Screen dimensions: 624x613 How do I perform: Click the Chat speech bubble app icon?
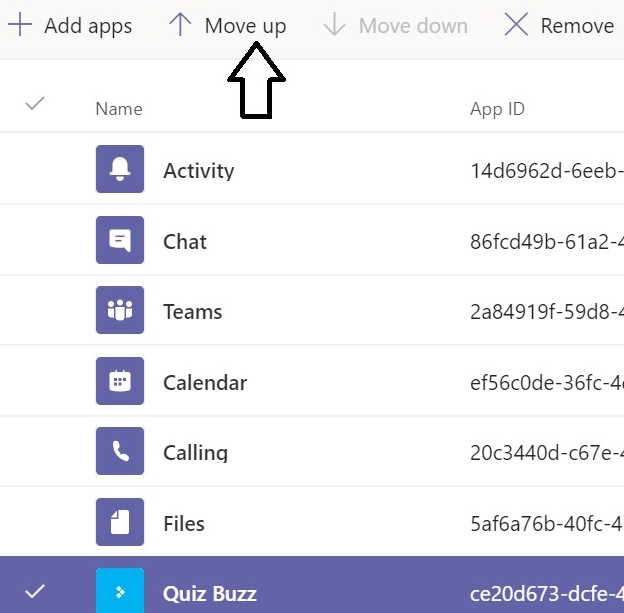coord(120,240)
